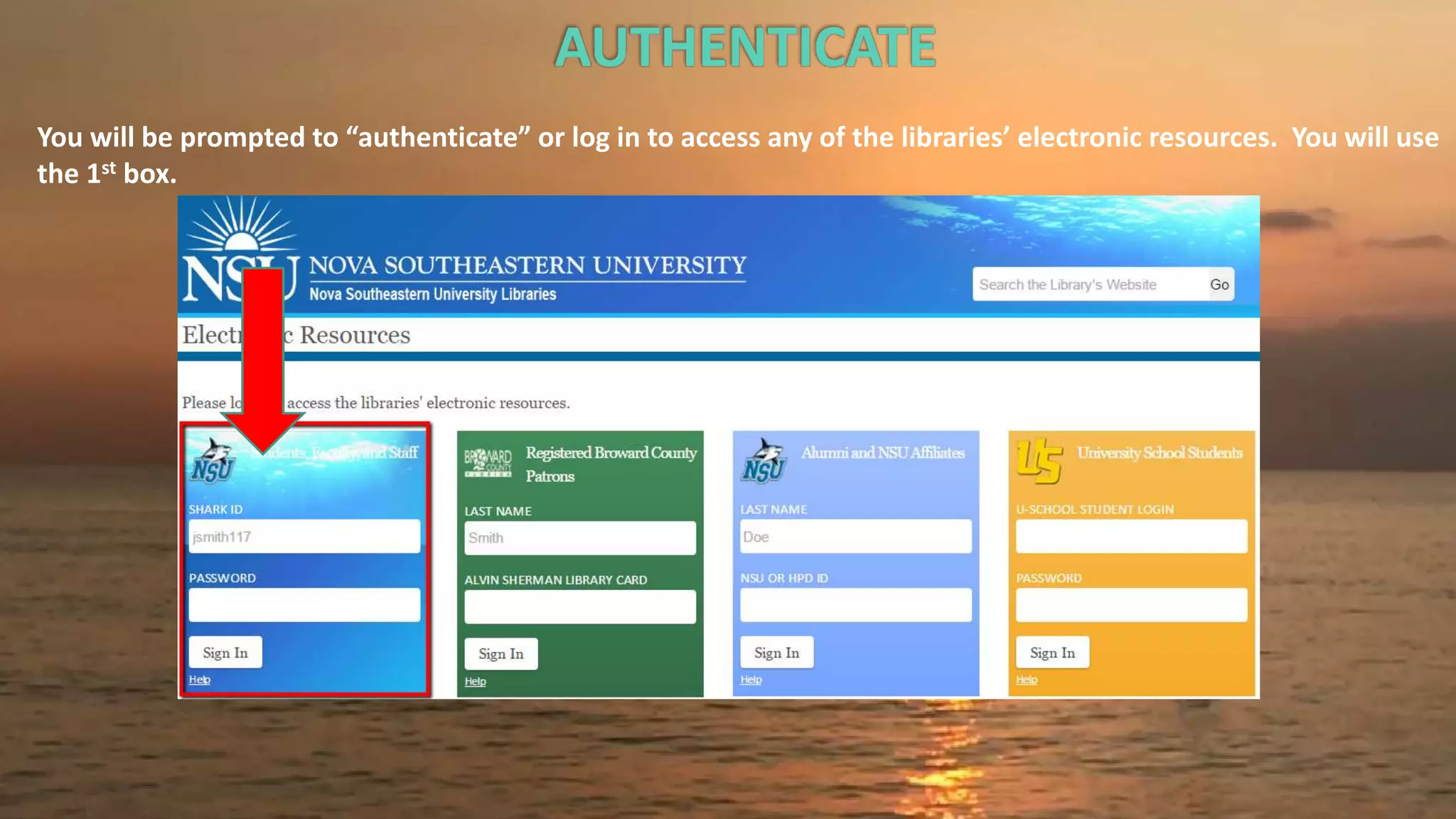
Task: Click Sign In for Alumni and NSU Affiliates
Action: (x=777, y=653)
